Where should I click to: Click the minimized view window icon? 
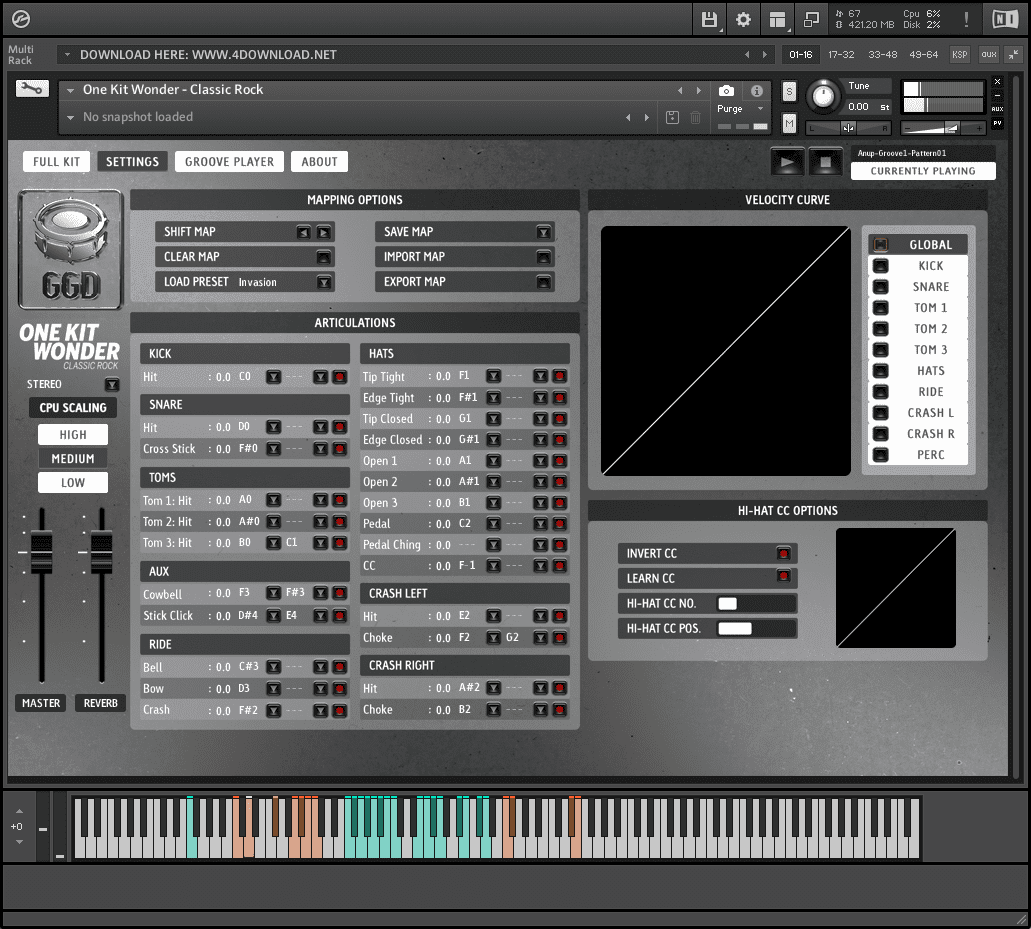click(x=811, y=20)
